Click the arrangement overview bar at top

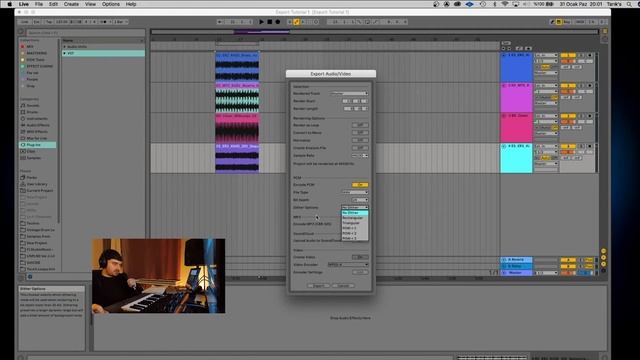tap(374, 31)
